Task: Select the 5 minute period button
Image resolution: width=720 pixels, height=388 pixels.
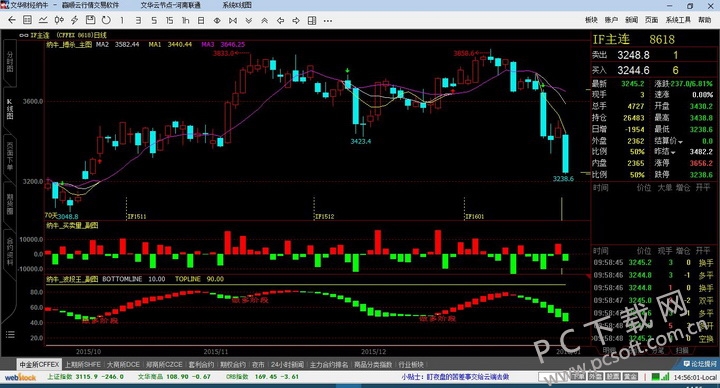Action: click(x=154, y=20)
